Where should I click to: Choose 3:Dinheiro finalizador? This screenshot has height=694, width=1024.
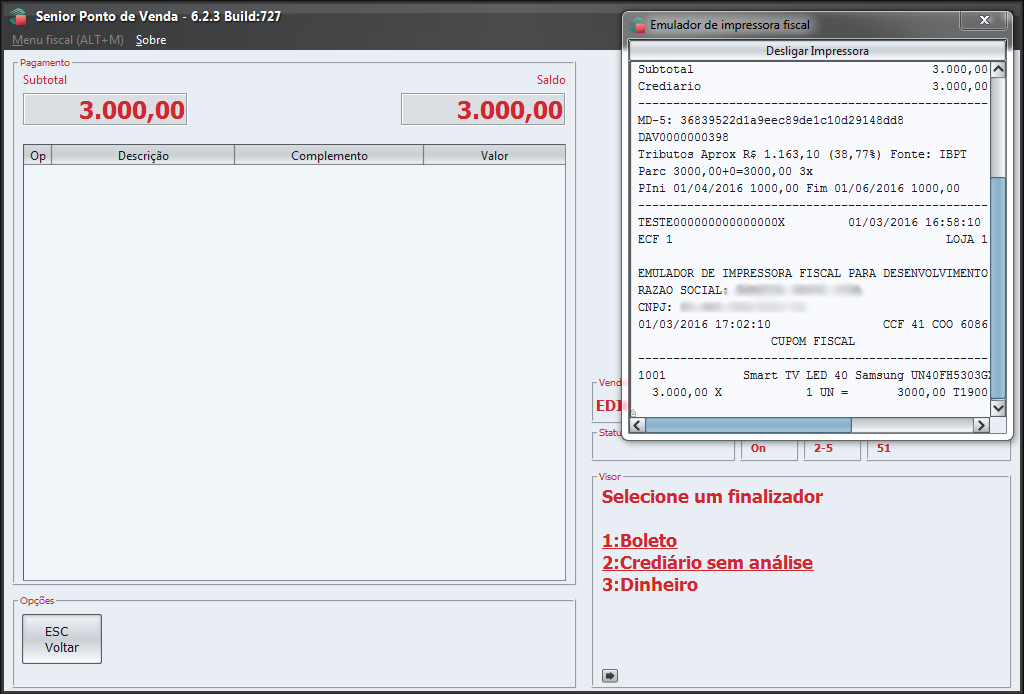(x=650, y=584)
